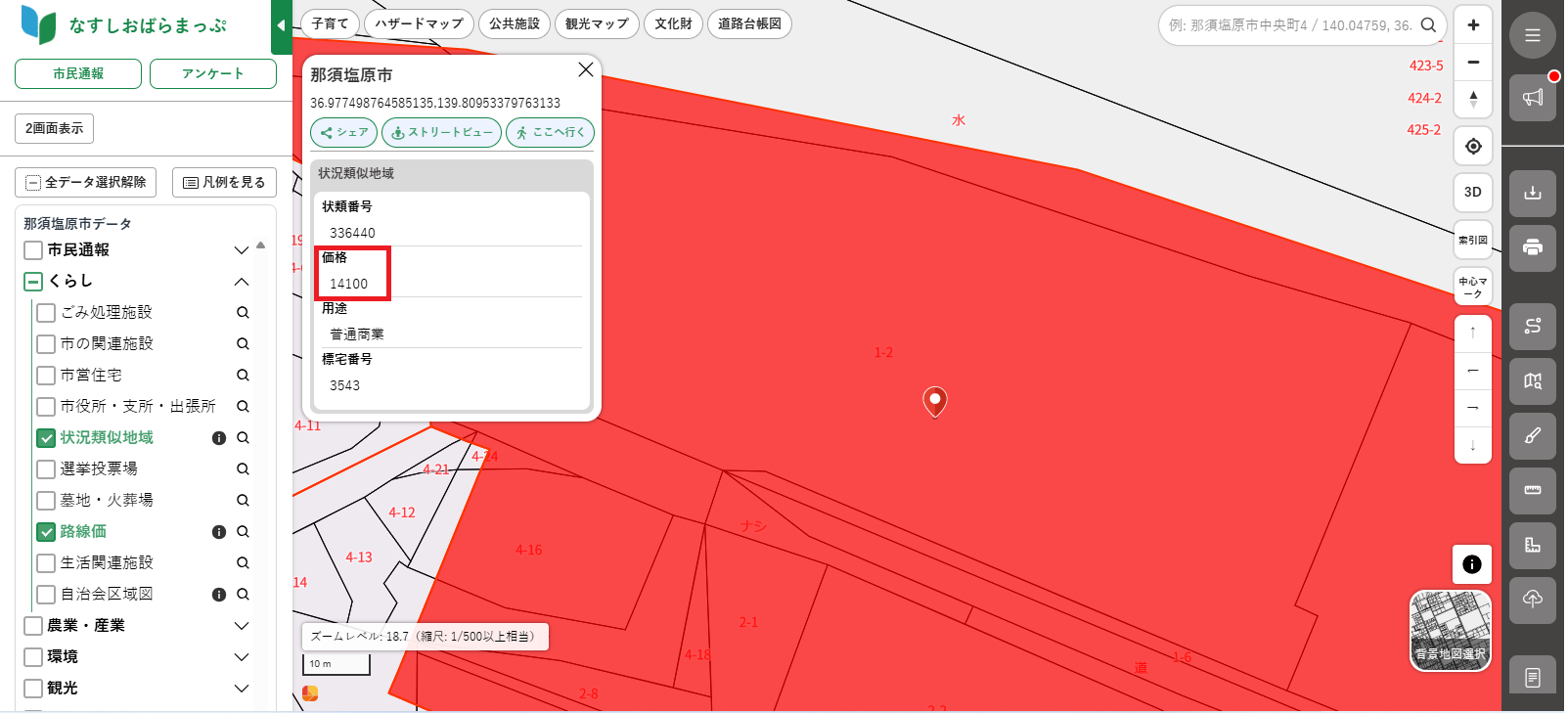Click the download icon in right sidebar
Image resolution: width=1568 pixels, height=713 pixels.
pos(1532,193)
